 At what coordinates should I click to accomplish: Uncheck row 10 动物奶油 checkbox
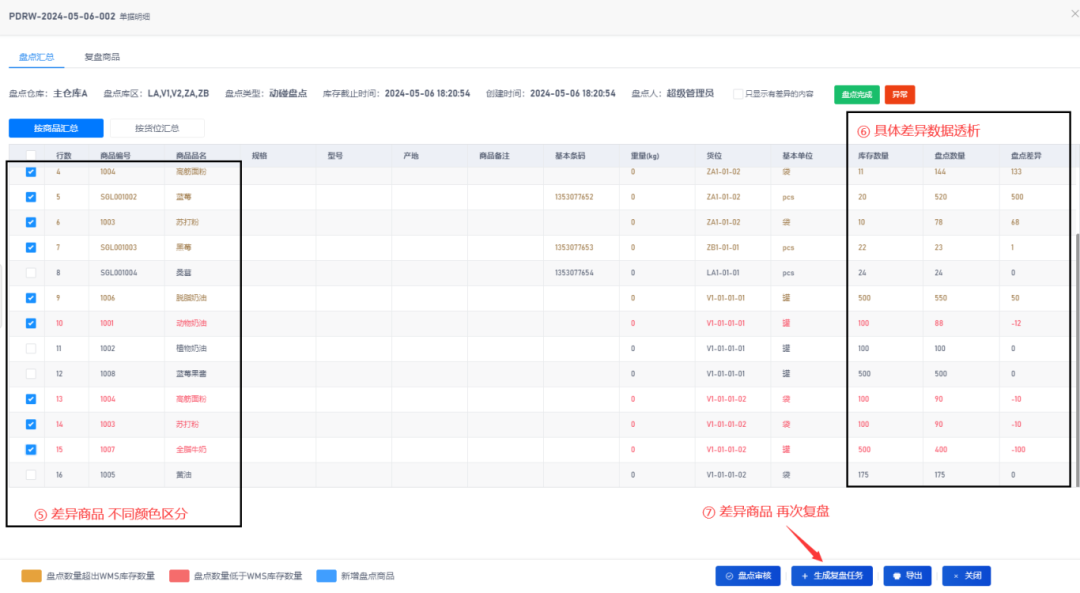tap(31, 323)
